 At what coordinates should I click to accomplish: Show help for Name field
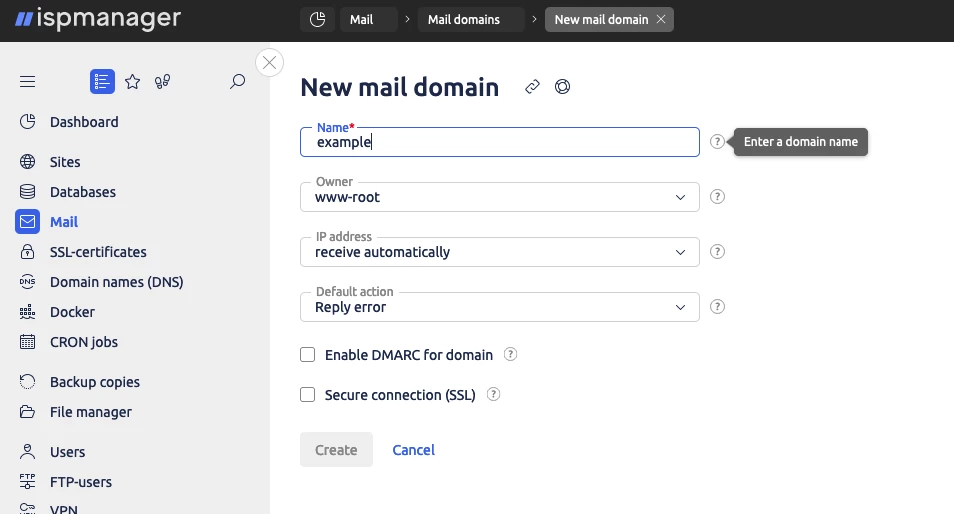click(717, 142)
